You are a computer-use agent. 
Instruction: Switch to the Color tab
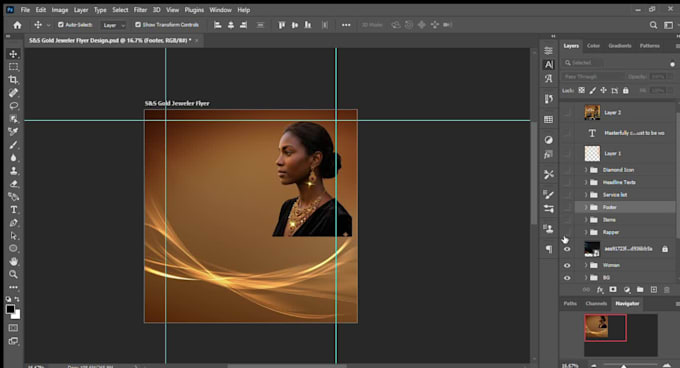point(593,46)
